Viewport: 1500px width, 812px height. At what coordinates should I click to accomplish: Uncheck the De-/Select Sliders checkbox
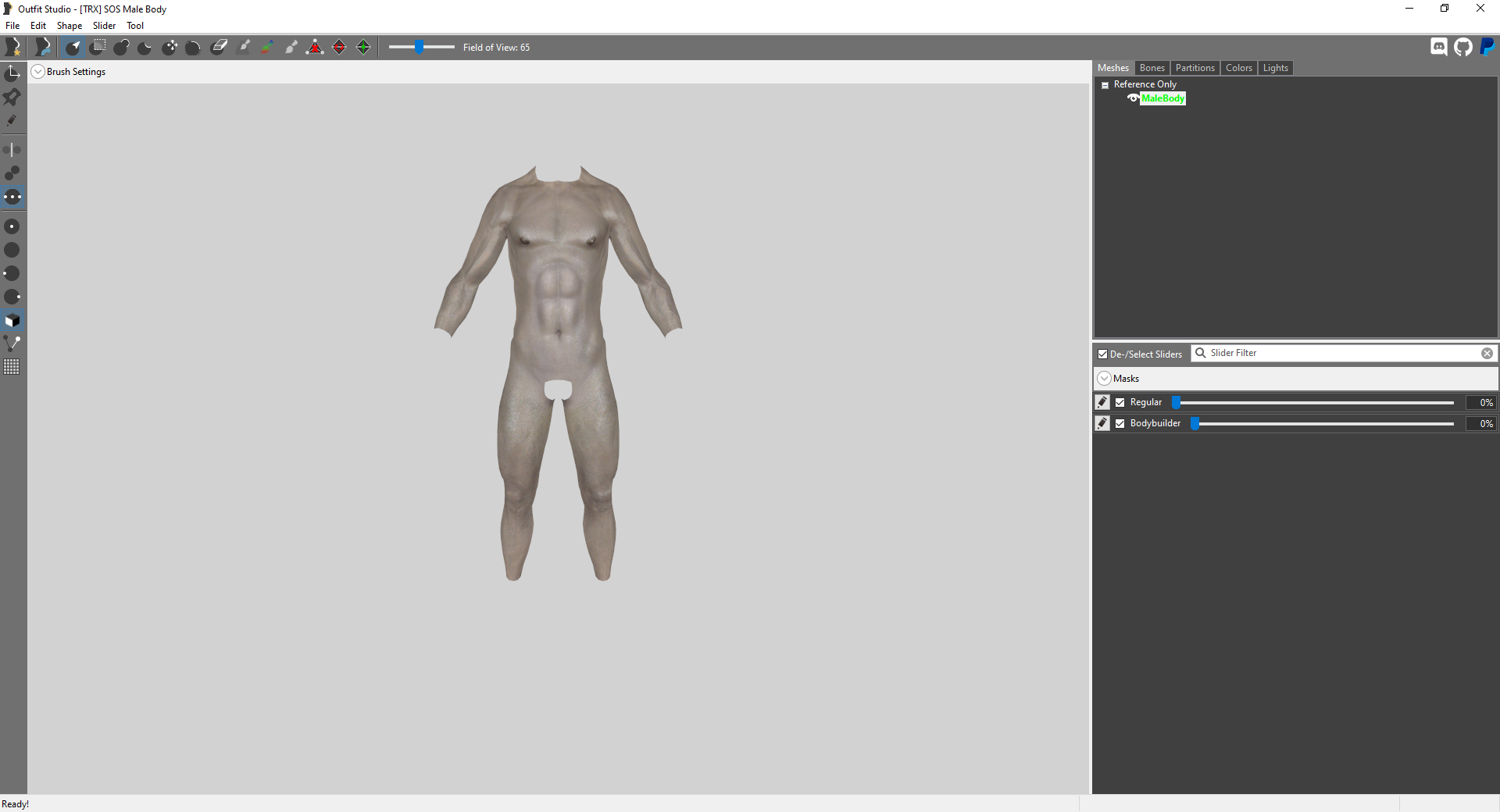pyautogui.click(x=1103, y=354)
